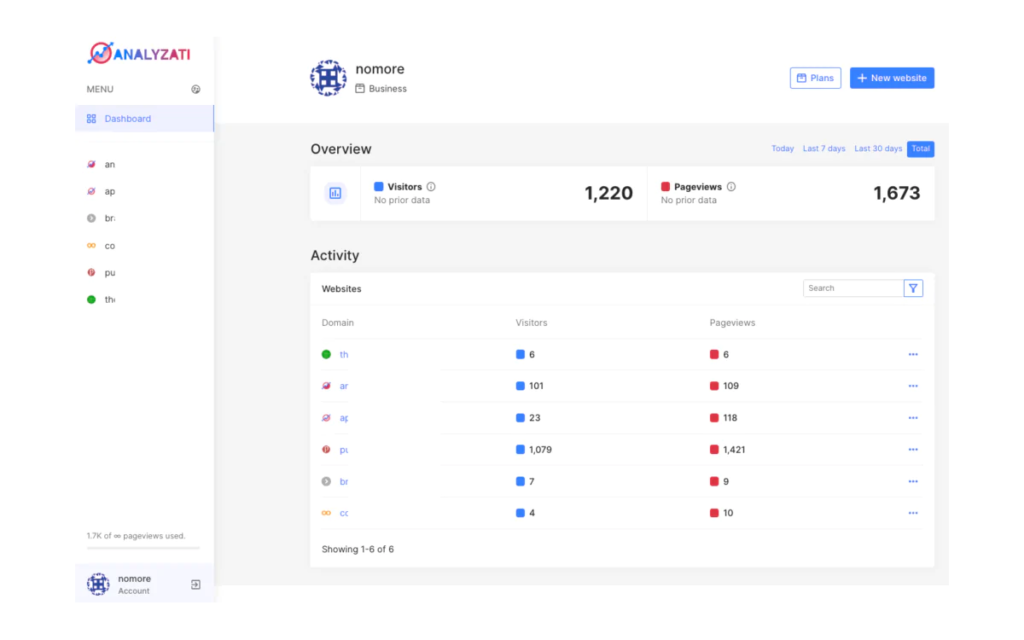This screenshot has height=640, width=1024.
Task: Click the Visitors column header
Action: pos(531,323)
